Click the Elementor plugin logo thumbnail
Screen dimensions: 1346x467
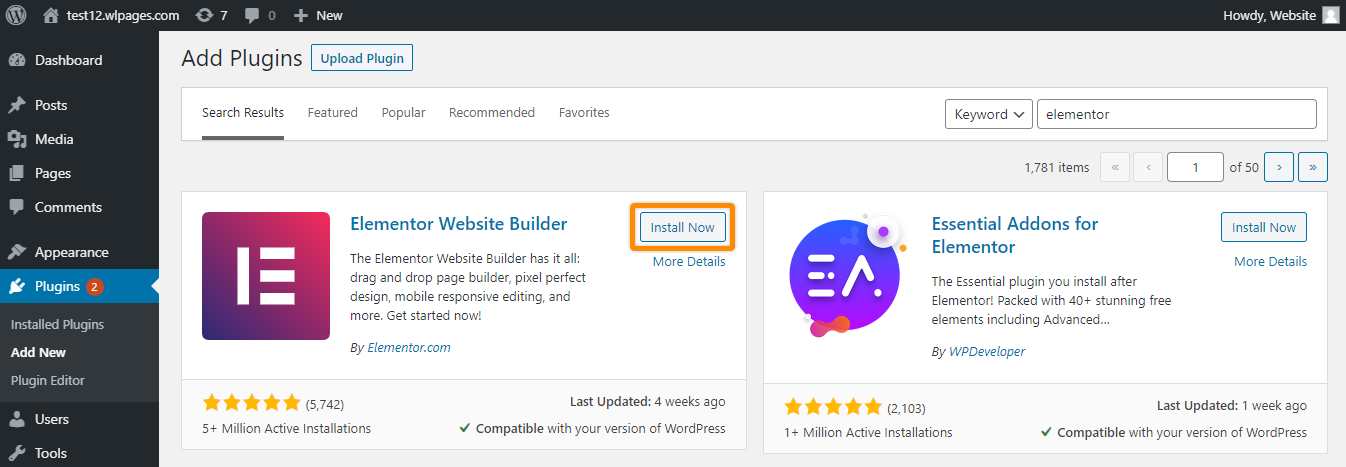tap(266, 276)
